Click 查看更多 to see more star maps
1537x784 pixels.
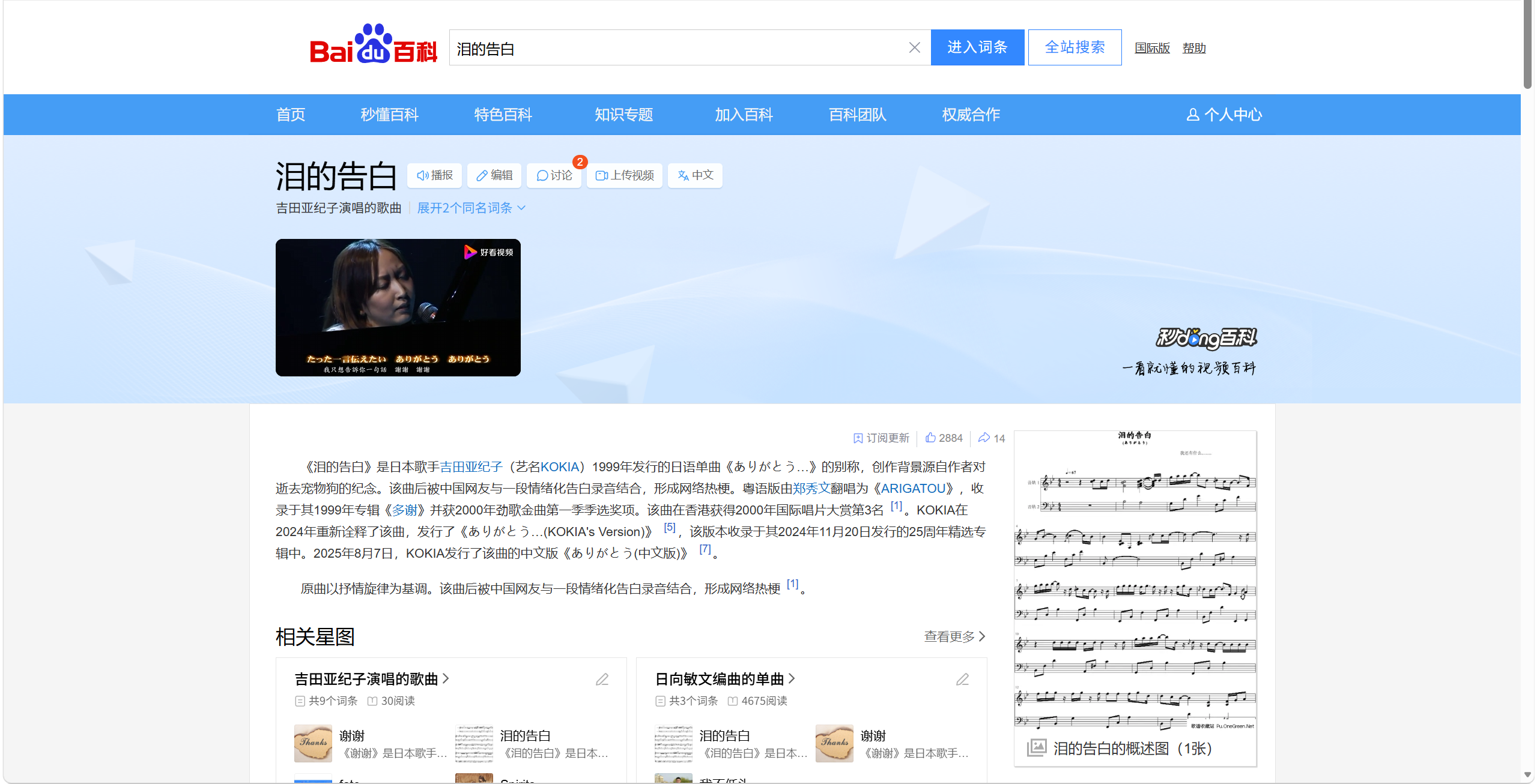pos(954,636)
